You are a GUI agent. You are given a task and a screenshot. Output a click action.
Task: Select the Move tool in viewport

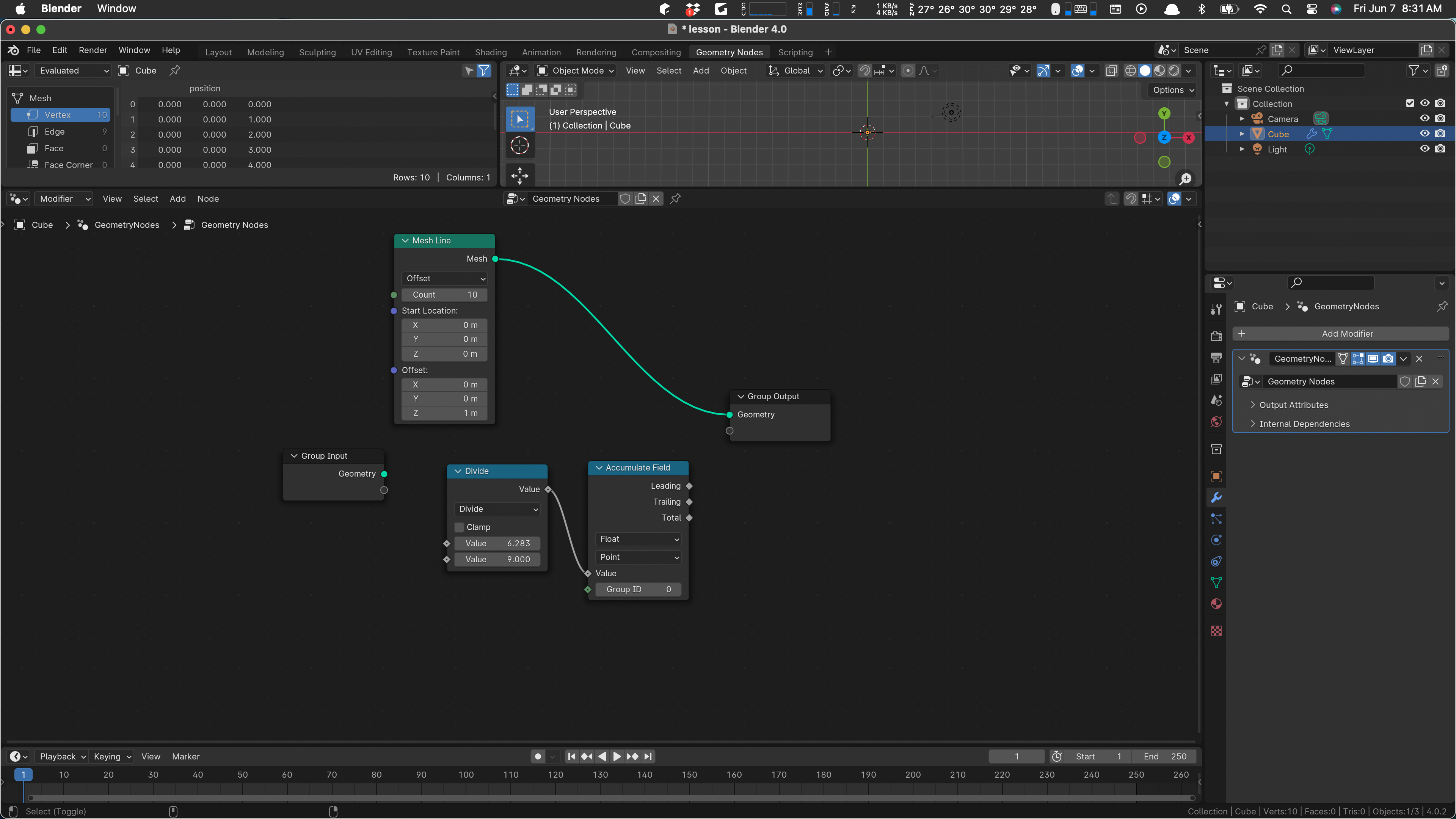(x=519, y=175)
